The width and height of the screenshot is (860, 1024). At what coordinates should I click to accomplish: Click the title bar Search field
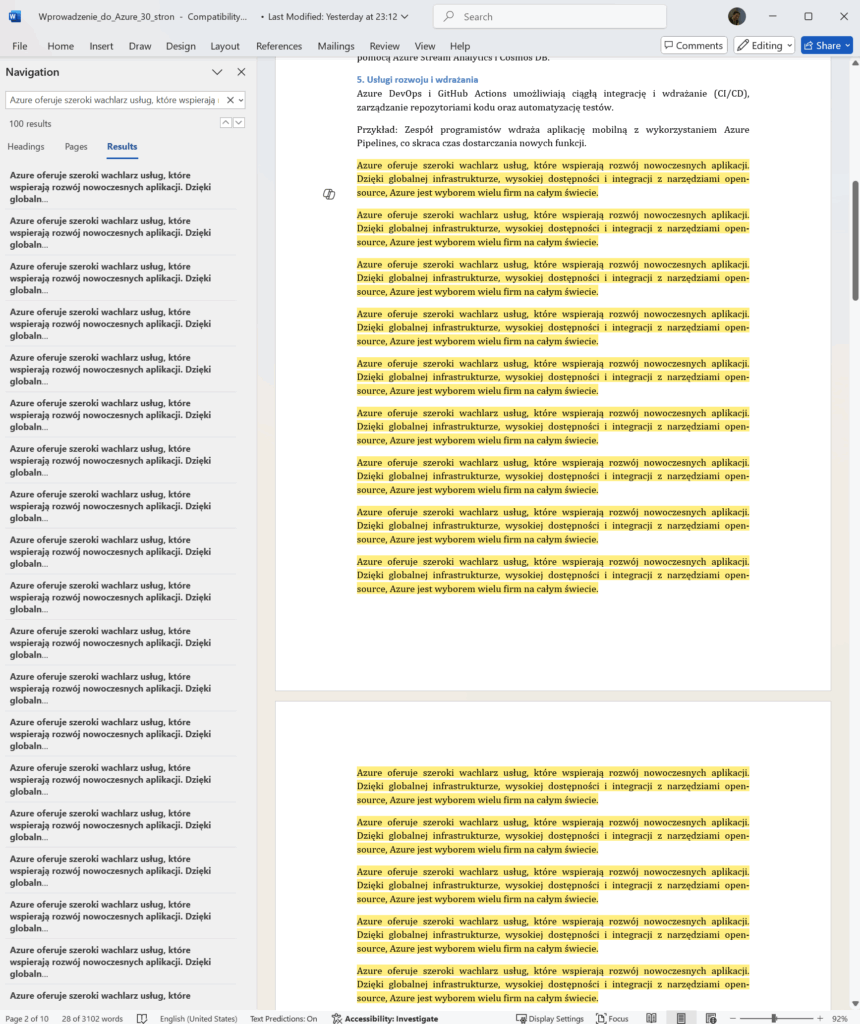(550, 16)
